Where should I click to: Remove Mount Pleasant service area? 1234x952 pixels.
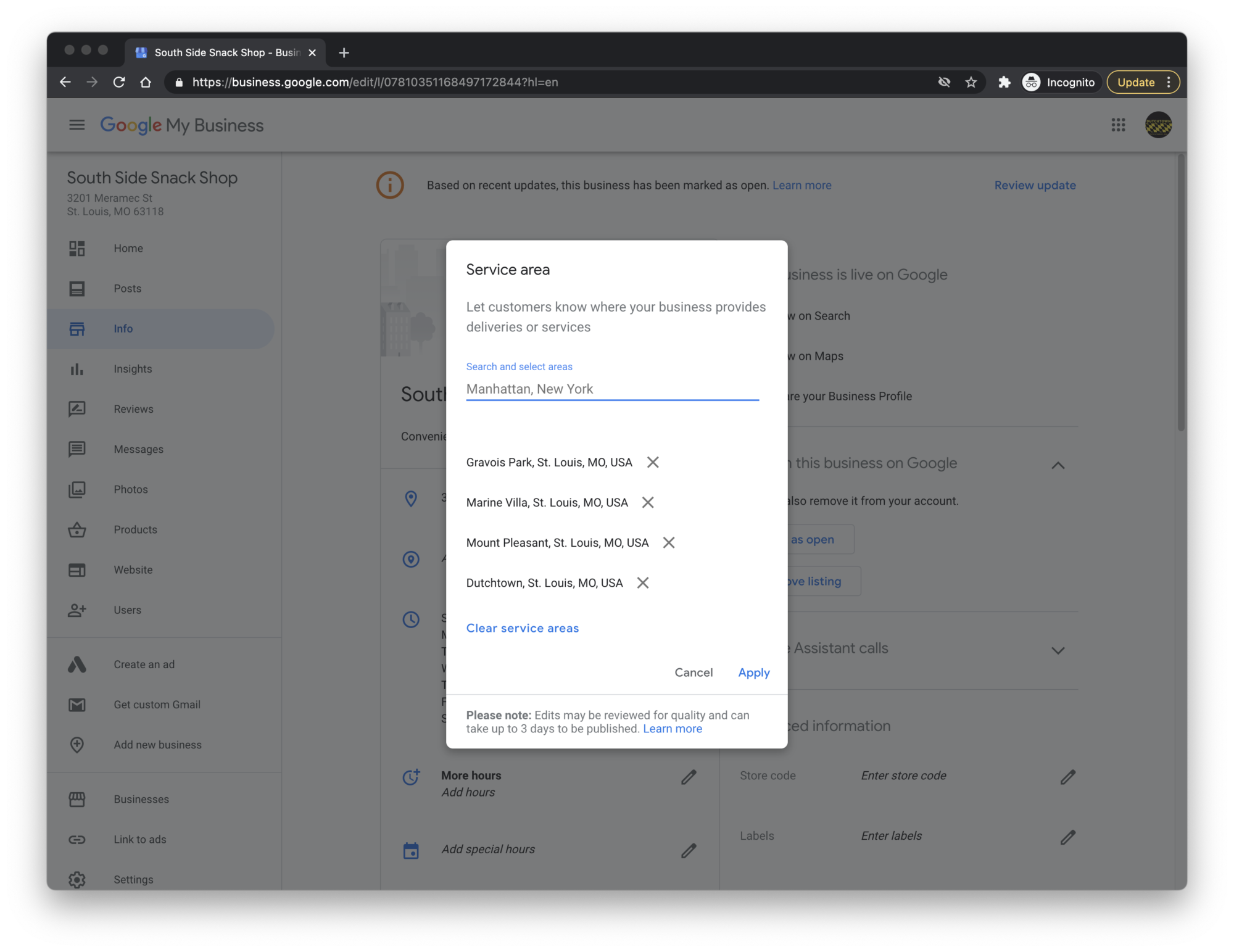tap(669, 542)
